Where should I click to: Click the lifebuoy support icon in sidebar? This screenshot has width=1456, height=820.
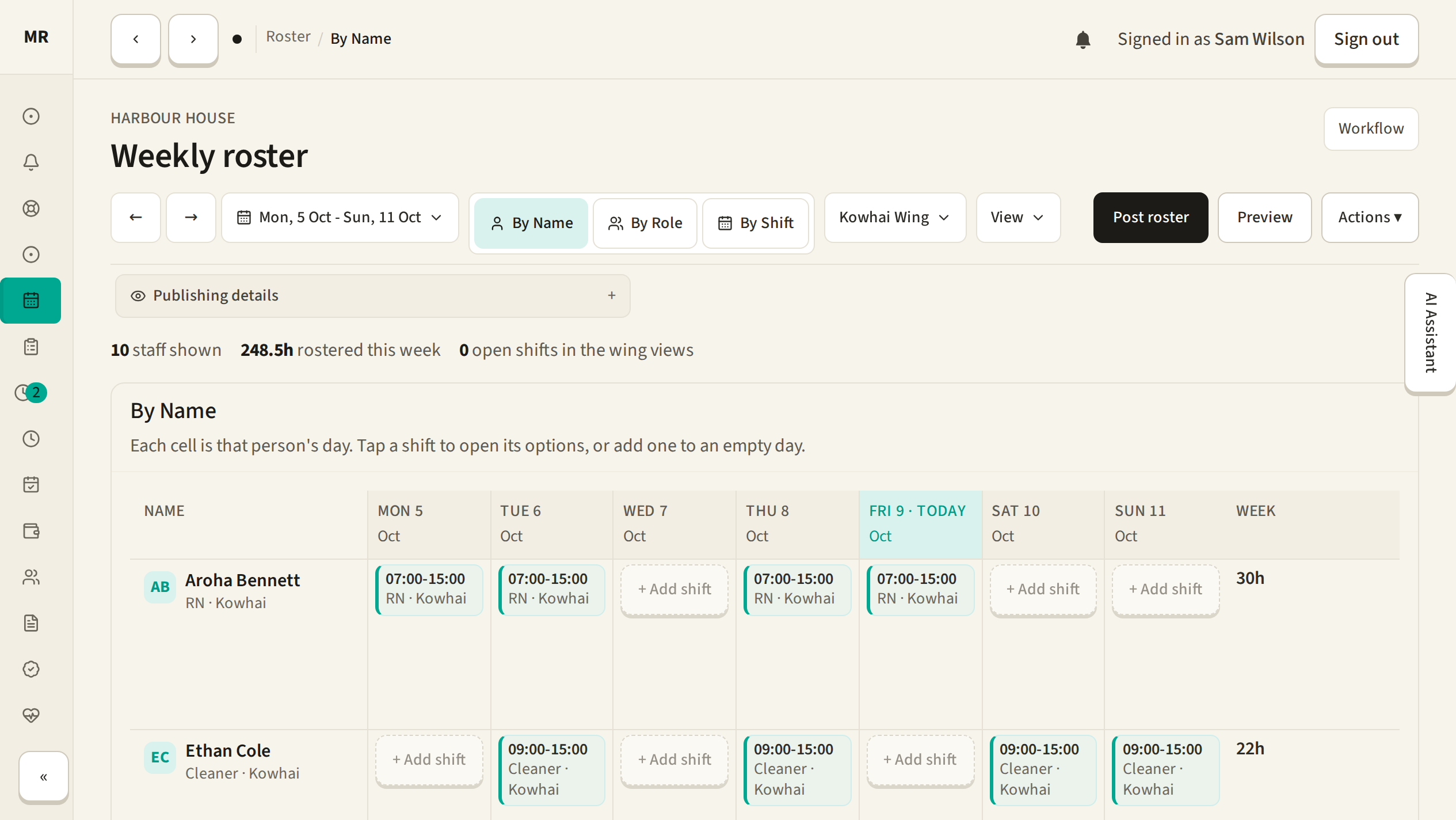(31, 208)
